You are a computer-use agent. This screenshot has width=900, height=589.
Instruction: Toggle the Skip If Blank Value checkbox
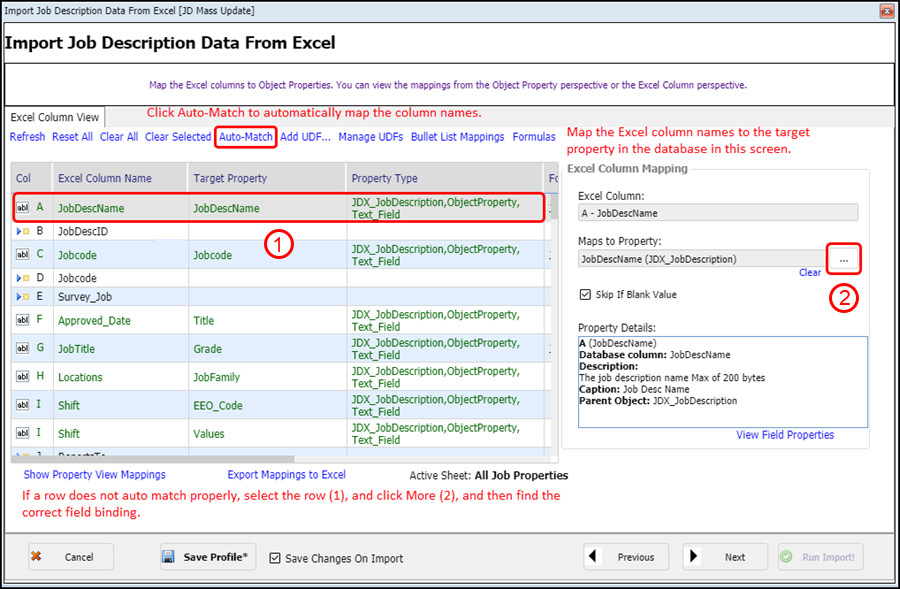585,294
